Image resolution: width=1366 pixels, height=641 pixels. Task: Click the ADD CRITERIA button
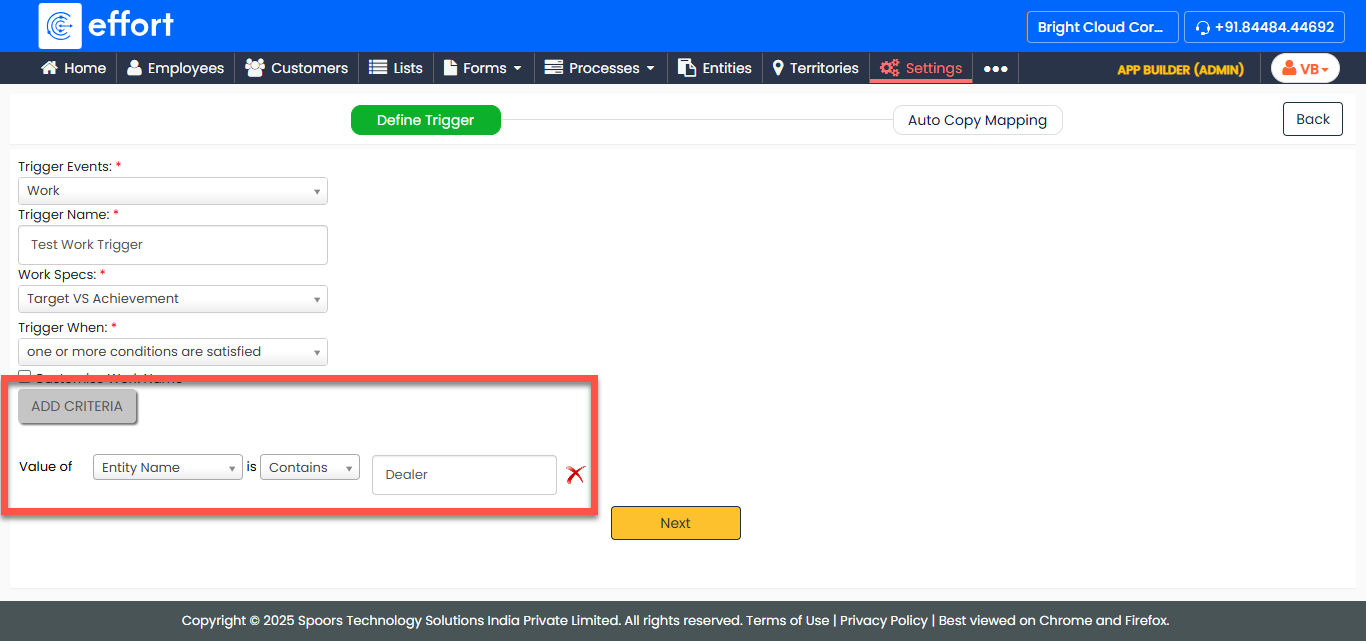coord(77,407)
